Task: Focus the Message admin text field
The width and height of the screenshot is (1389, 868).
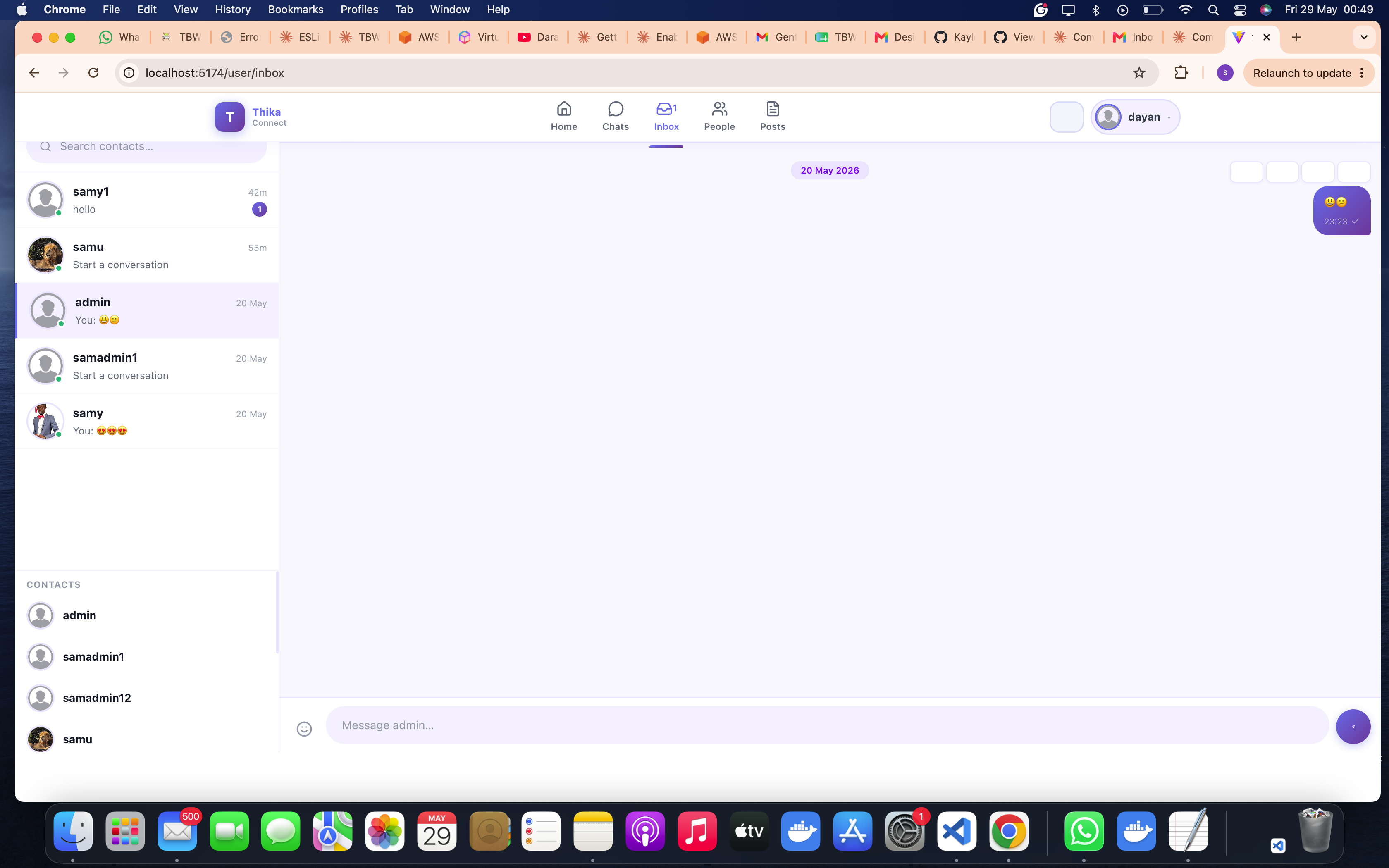Action: pyautogui.click(x=827, y=725)
